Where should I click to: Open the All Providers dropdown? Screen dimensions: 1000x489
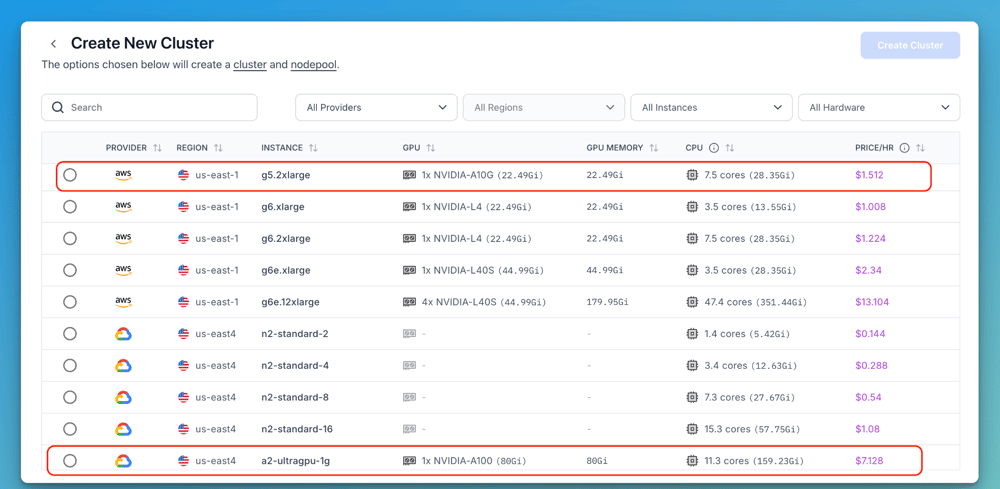376,108
